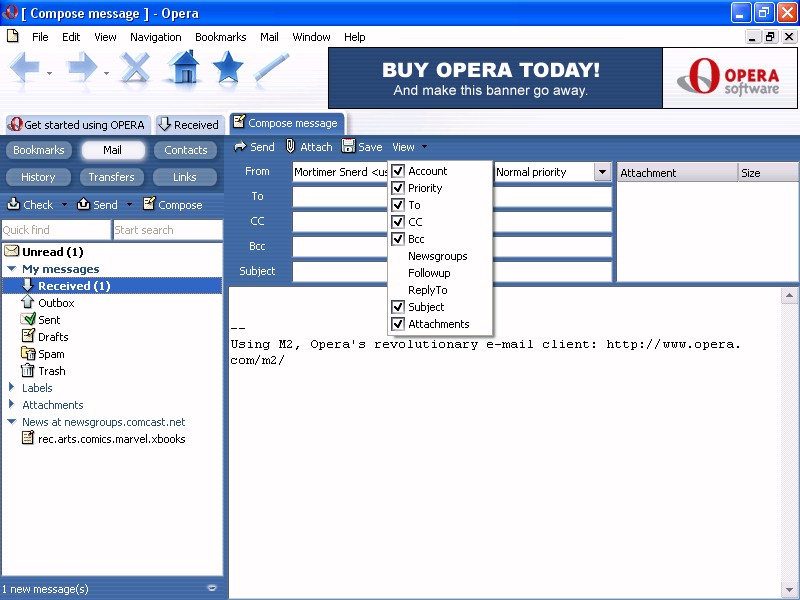Viewport: 800px width, 600px height.
Task: Toggle the Attachments checkbox off
Action: (398, 324)
